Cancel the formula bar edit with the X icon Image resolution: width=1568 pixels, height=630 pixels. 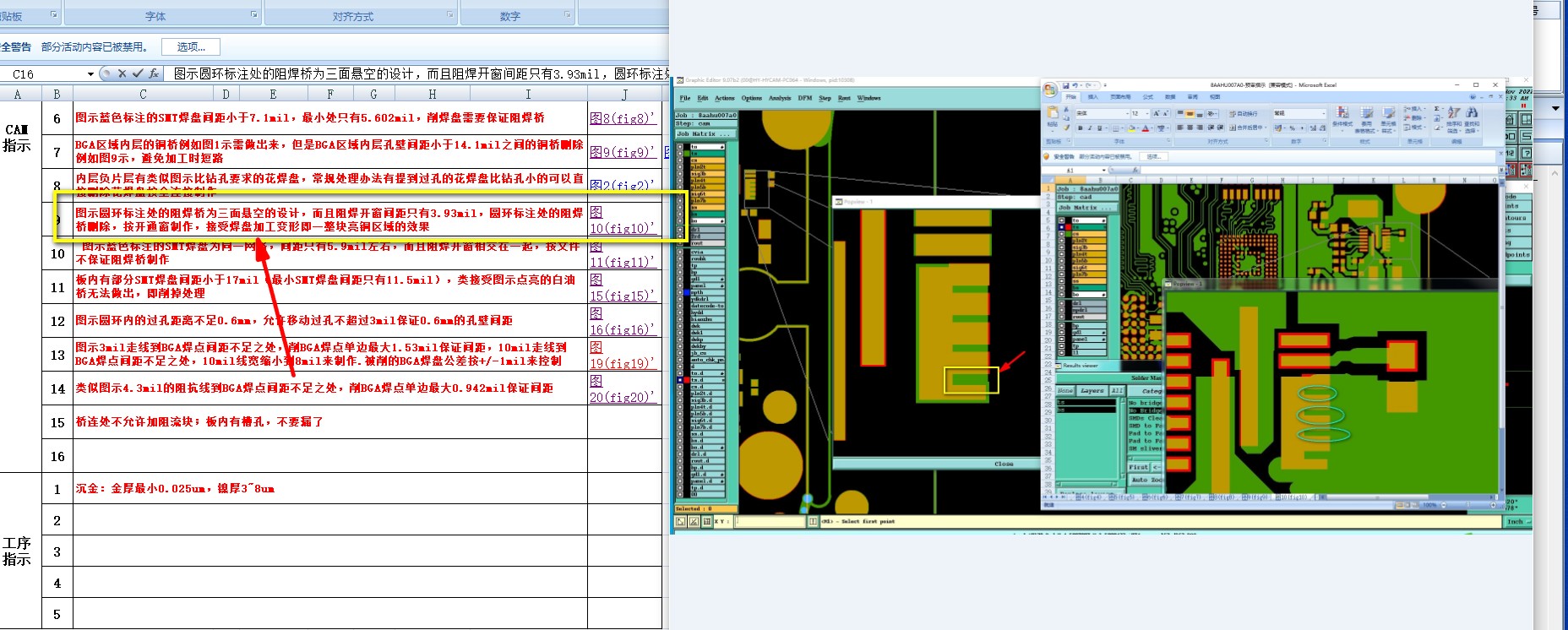(122, 73)
